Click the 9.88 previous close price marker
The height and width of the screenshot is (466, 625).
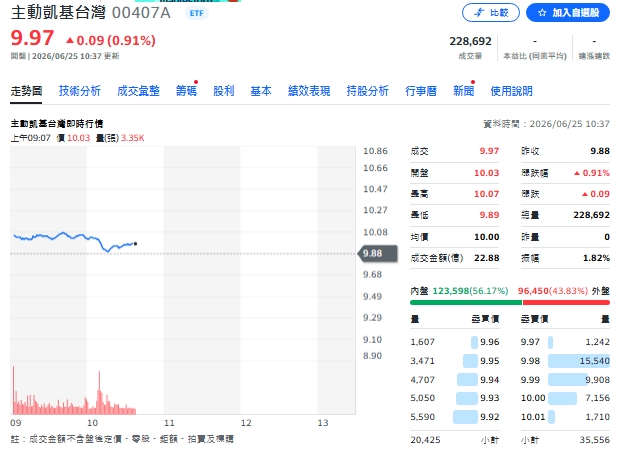[378, 254]
